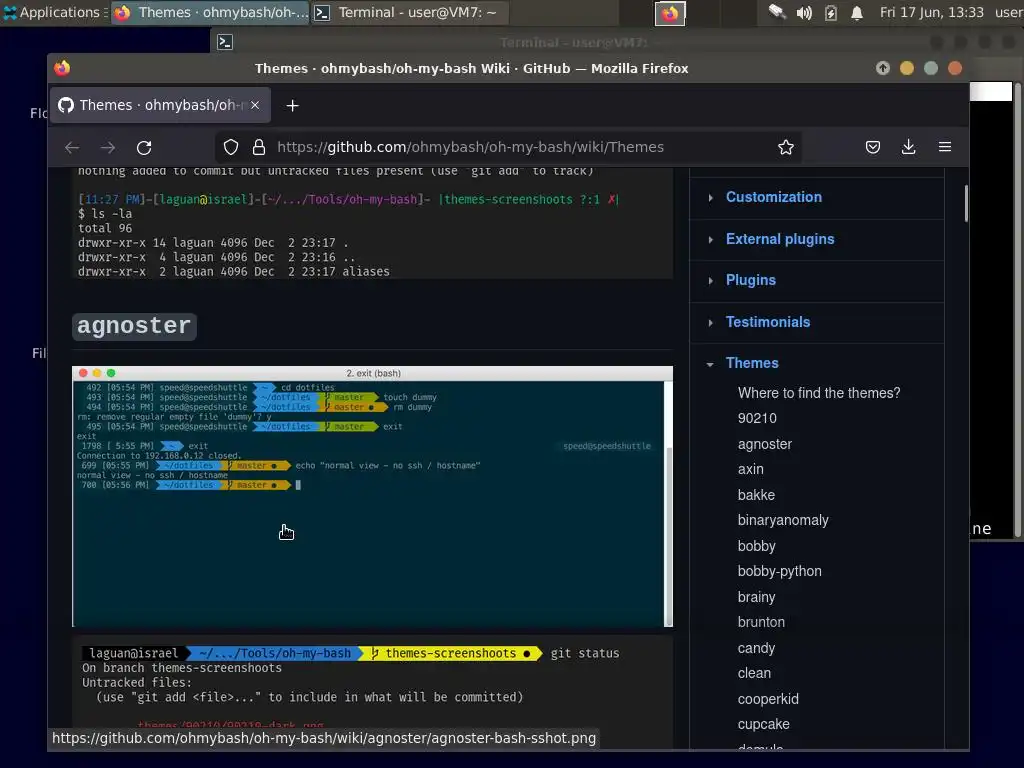Screen dimensions: 1024x768
Task: Jump to the brunton theme entry
Action: coord(761,622)
